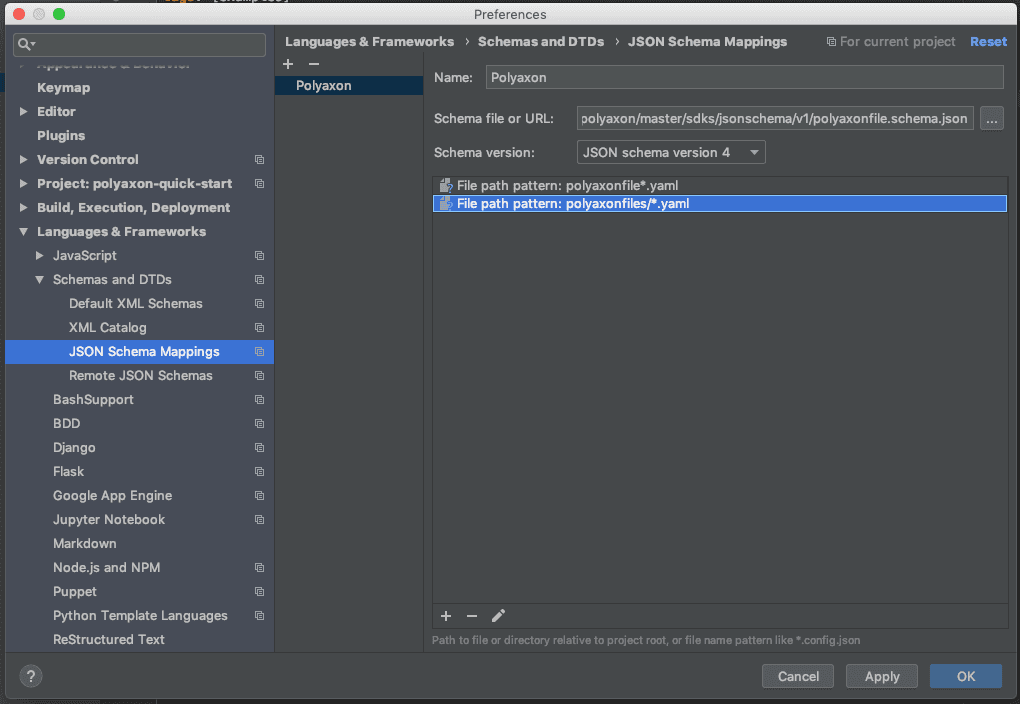The height and width of the screenshot is (704, 1020).
Task: Click project-level icon next to Django
Action: click(x=260, y=448)
